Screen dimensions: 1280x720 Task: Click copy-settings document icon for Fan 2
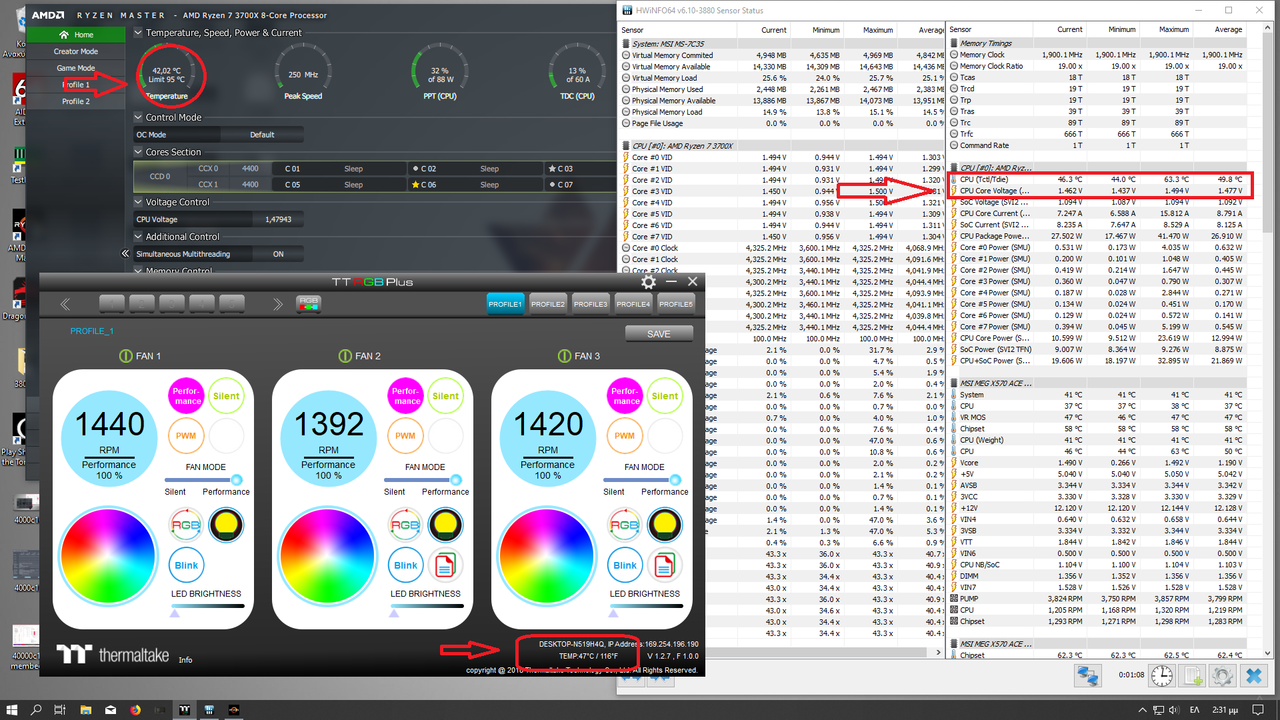click(445, 565)
